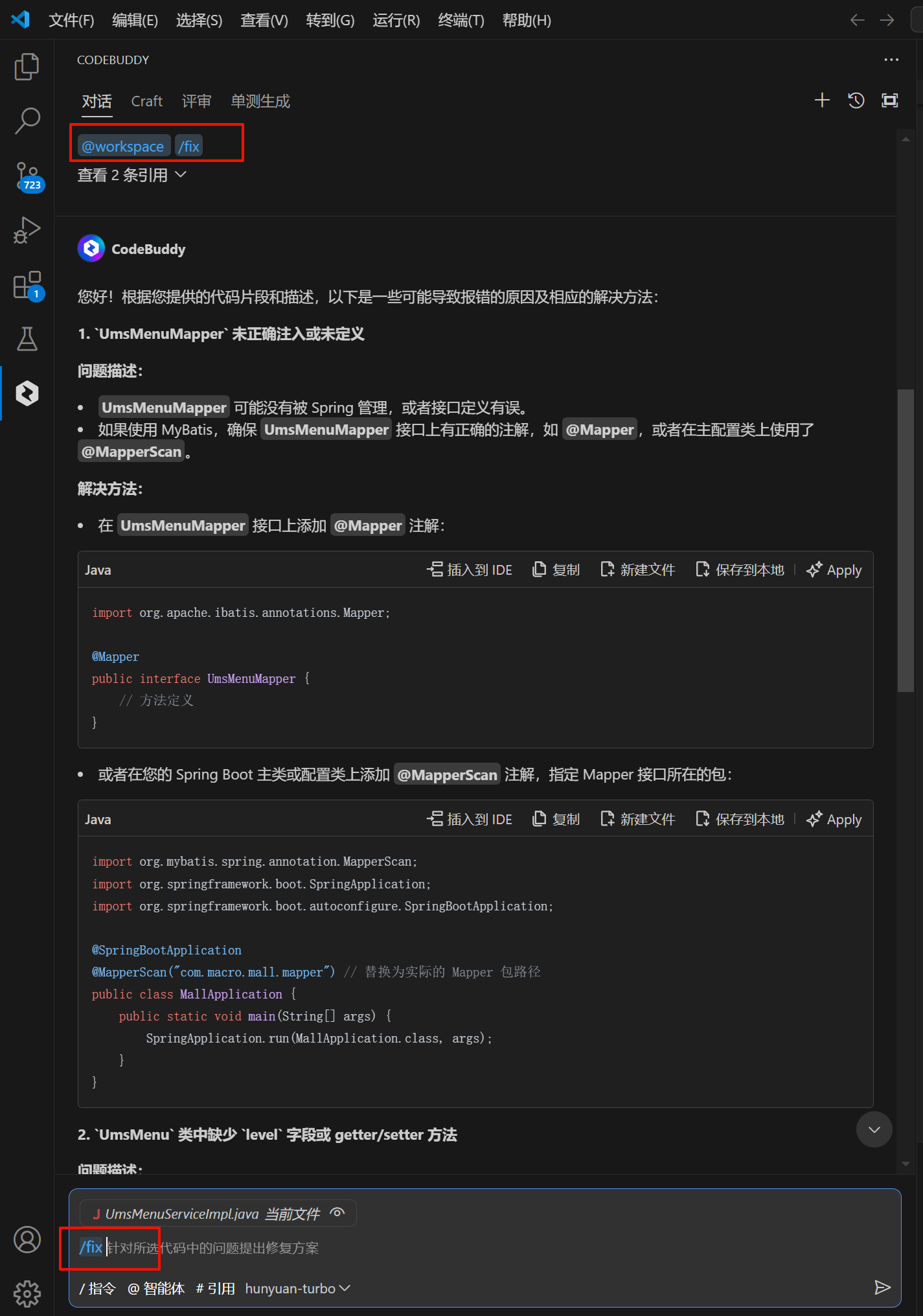Viewport: 923px width, 1316px height.
Task: Expand the 查看 2 条引用 references
Action: 132,175
